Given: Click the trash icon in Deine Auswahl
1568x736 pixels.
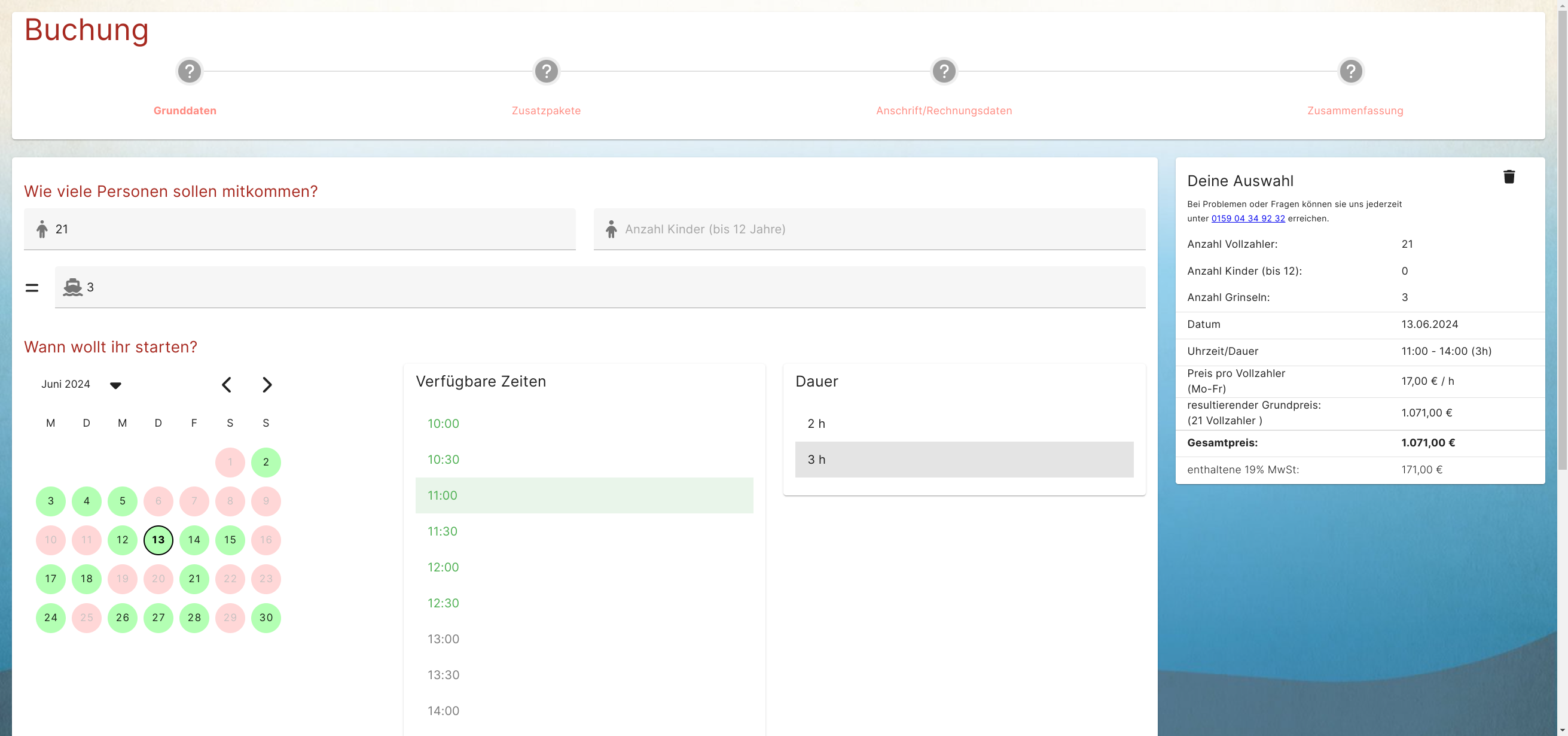Looking at the screenshot, I should pyautogui.click(x=1508, y=177).
